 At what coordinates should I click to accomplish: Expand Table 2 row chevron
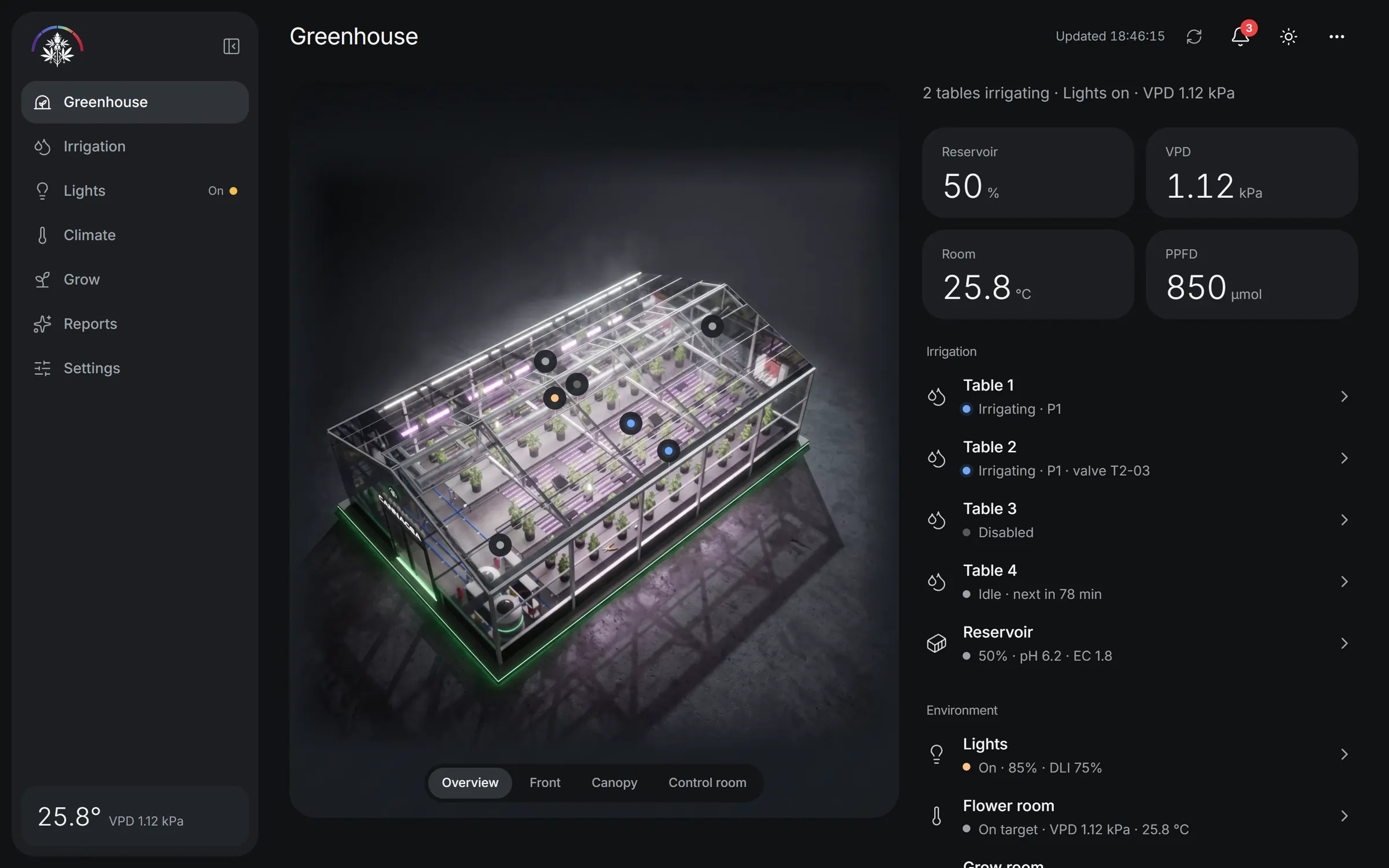[1344, 458]
